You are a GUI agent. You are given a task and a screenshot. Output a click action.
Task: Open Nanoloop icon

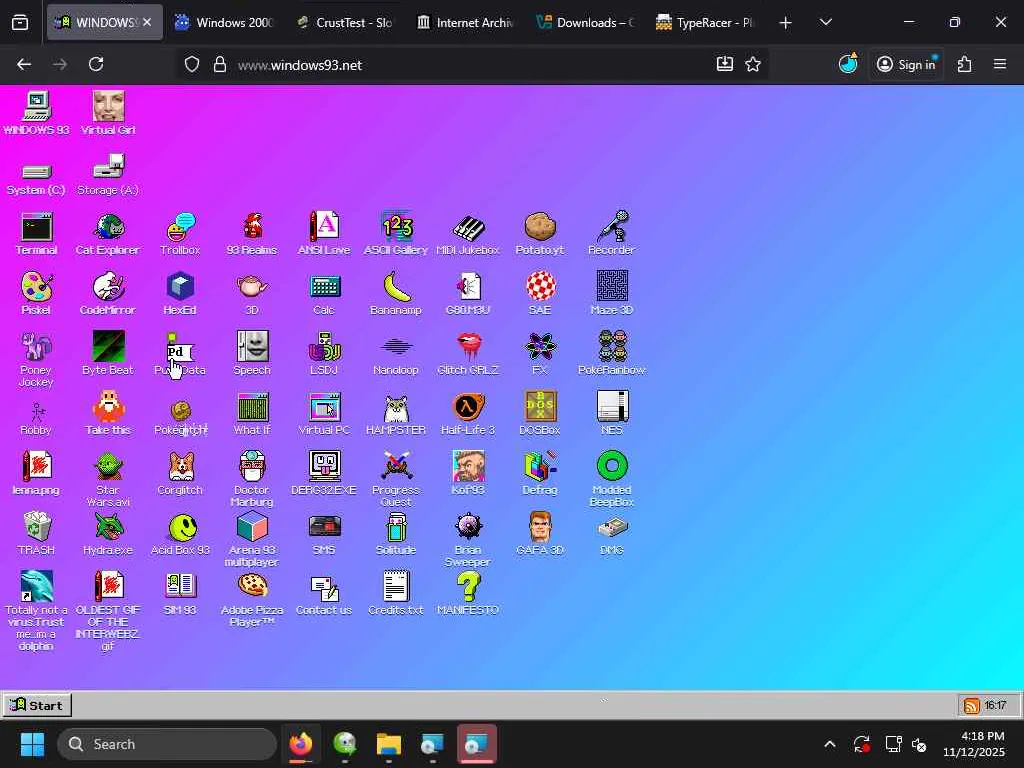click(396, 353)
